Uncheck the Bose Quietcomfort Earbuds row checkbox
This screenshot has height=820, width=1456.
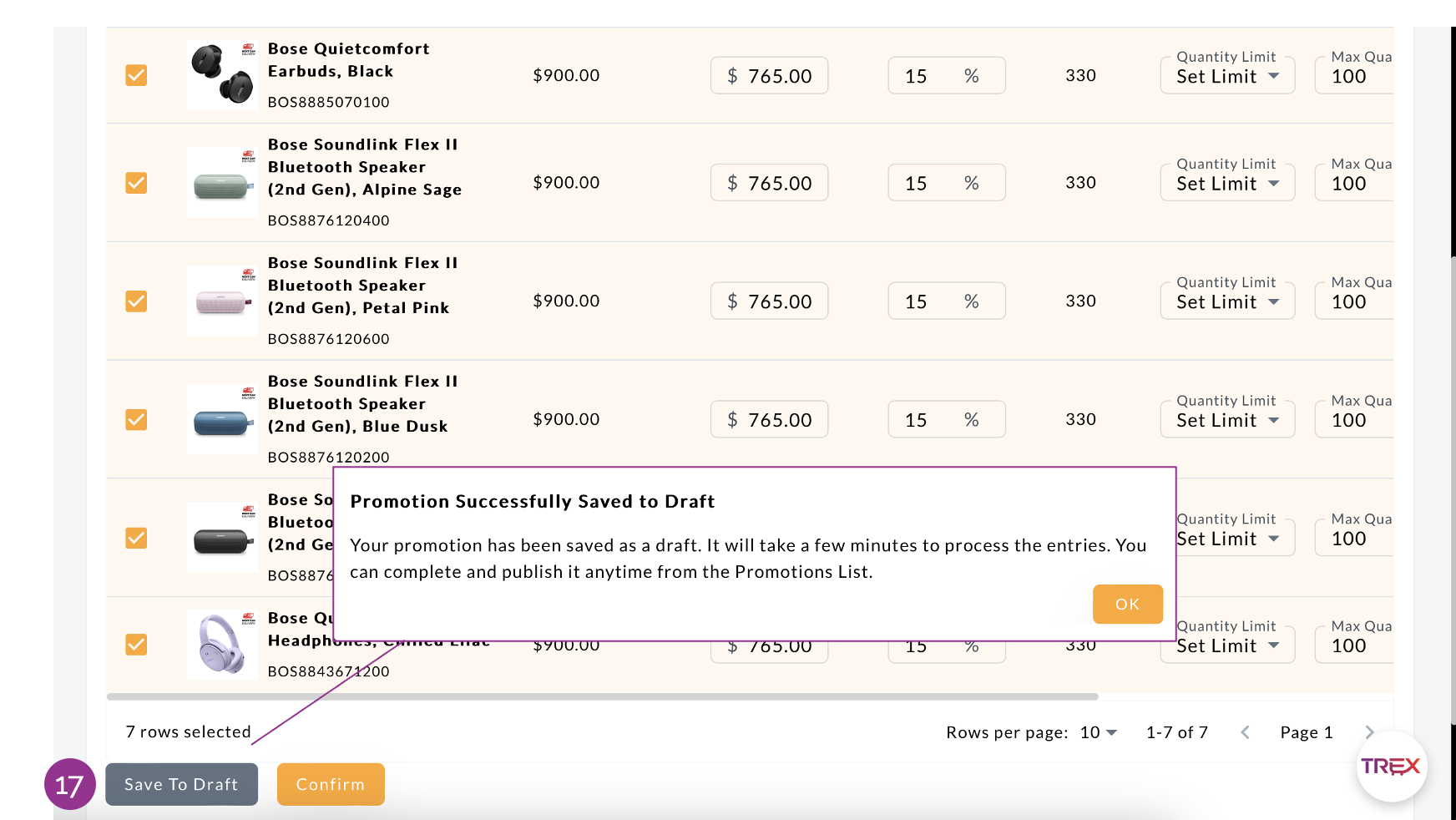136,75
